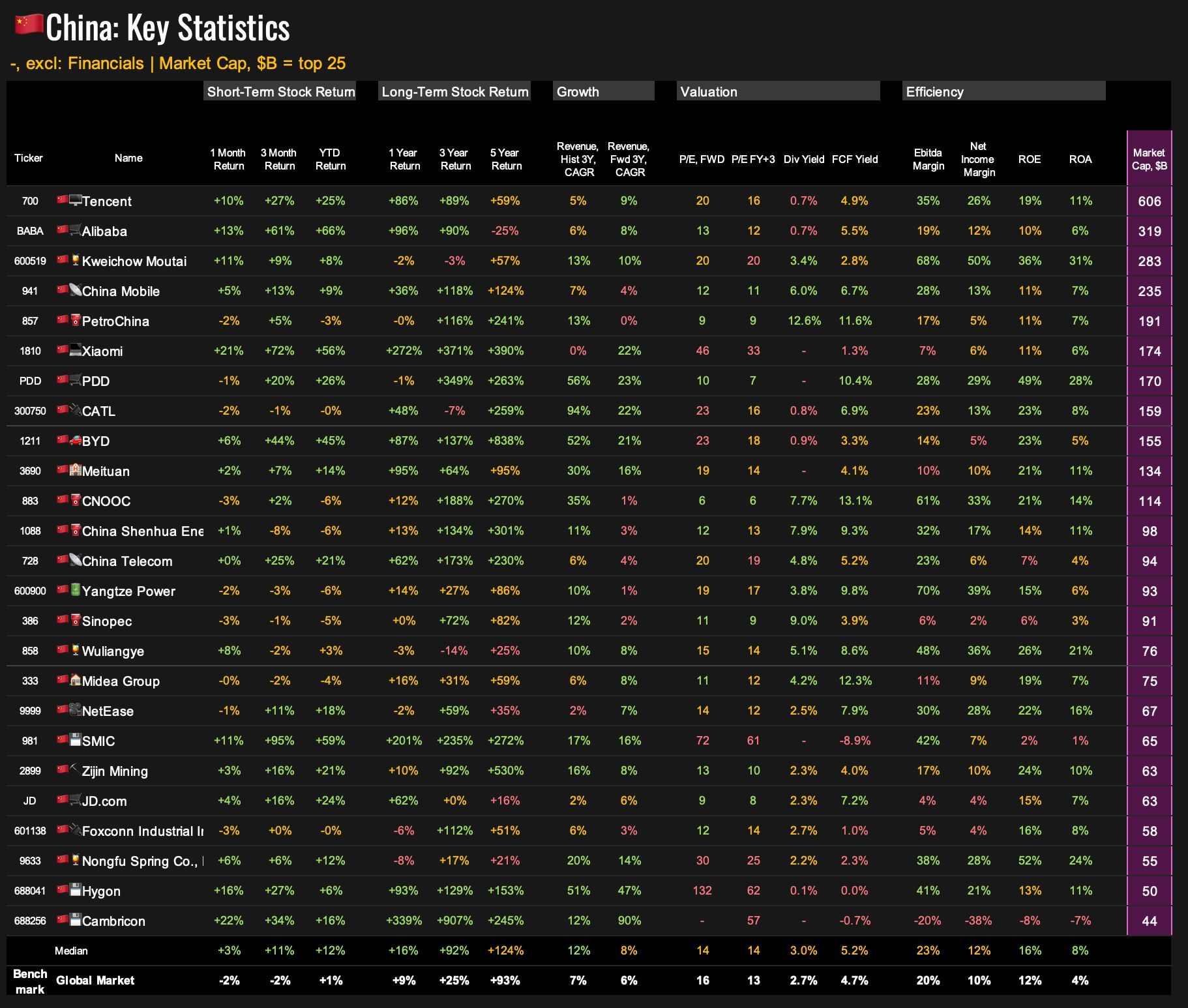Click the Ticker column header
Screen dimensions: 1188x1008
coord(29,158)
